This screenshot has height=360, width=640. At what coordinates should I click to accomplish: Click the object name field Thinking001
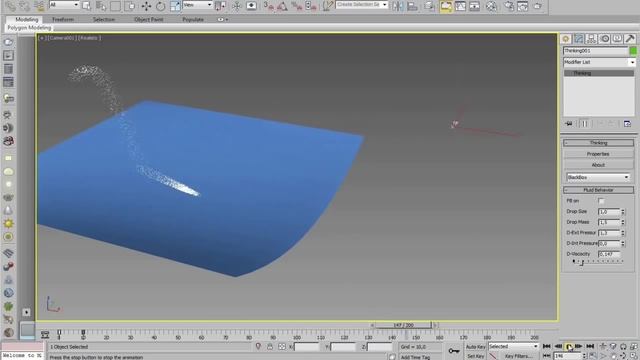[596, 51]
